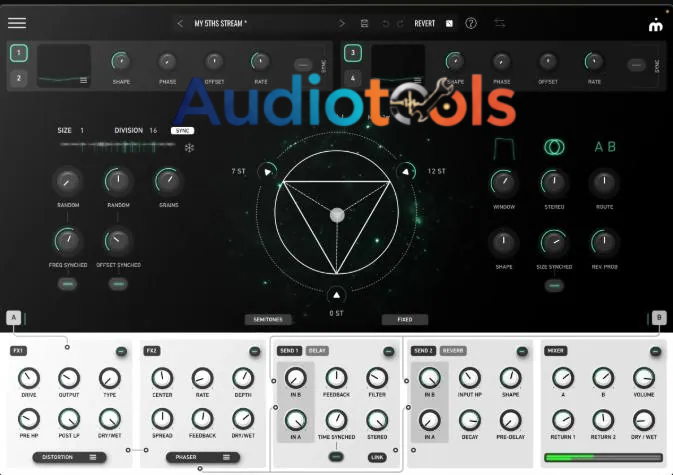Click the LINK button in SEND 1
This screenshot has height=475, width=673.
377,457
